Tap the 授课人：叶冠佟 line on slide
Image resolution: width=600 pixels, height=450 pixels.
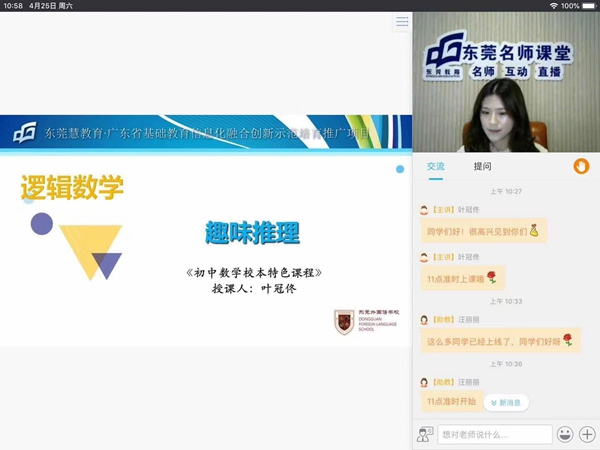click(254, 288)
